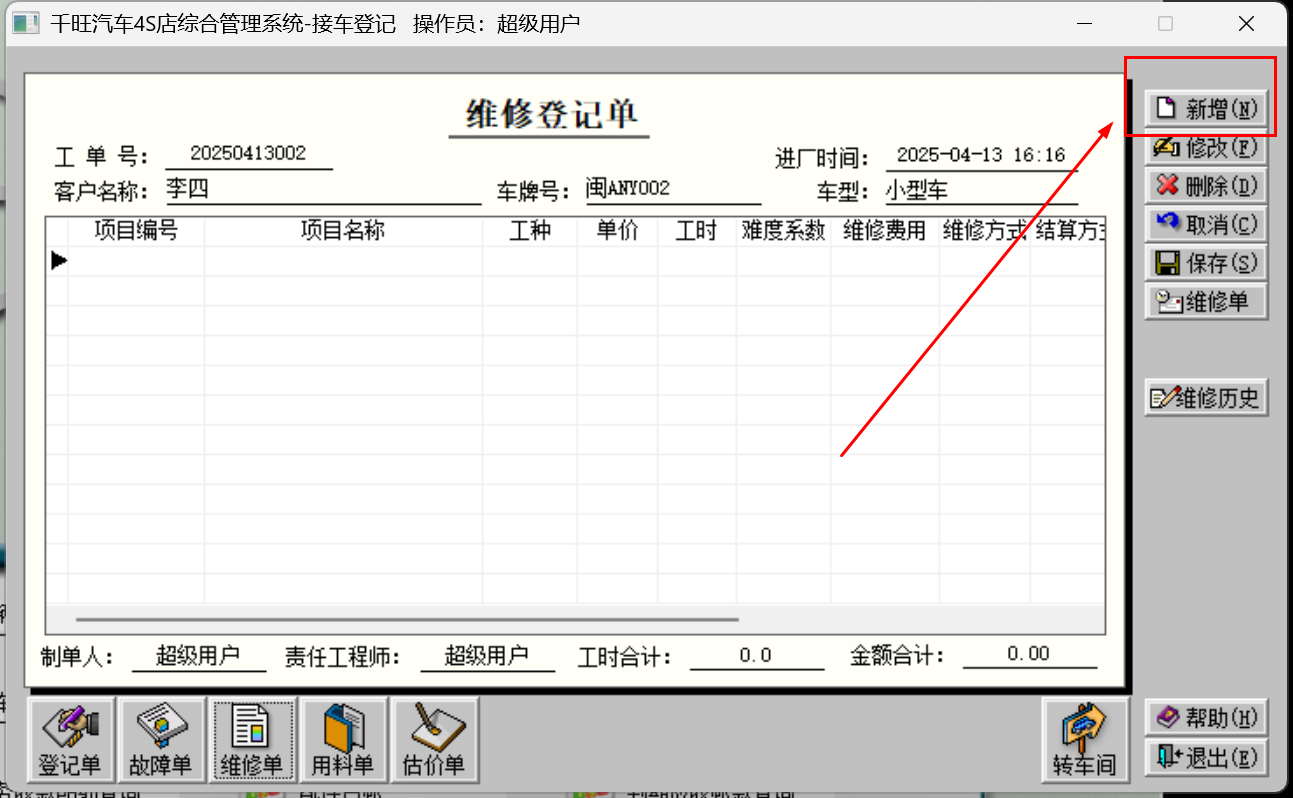The image size is (1293, 798).
Task: Switch to the 登记单 tab
Action: point(70,740)
